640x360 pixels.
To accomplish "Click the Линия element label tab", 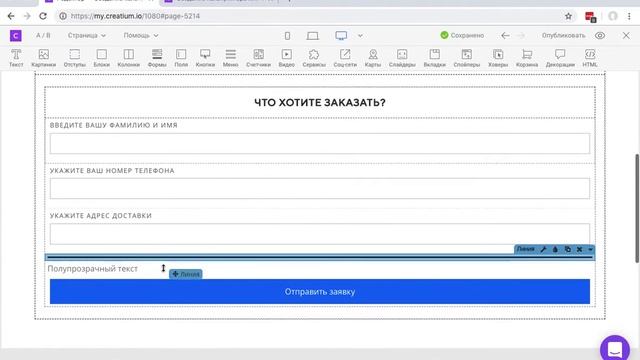I will point(525,249).
